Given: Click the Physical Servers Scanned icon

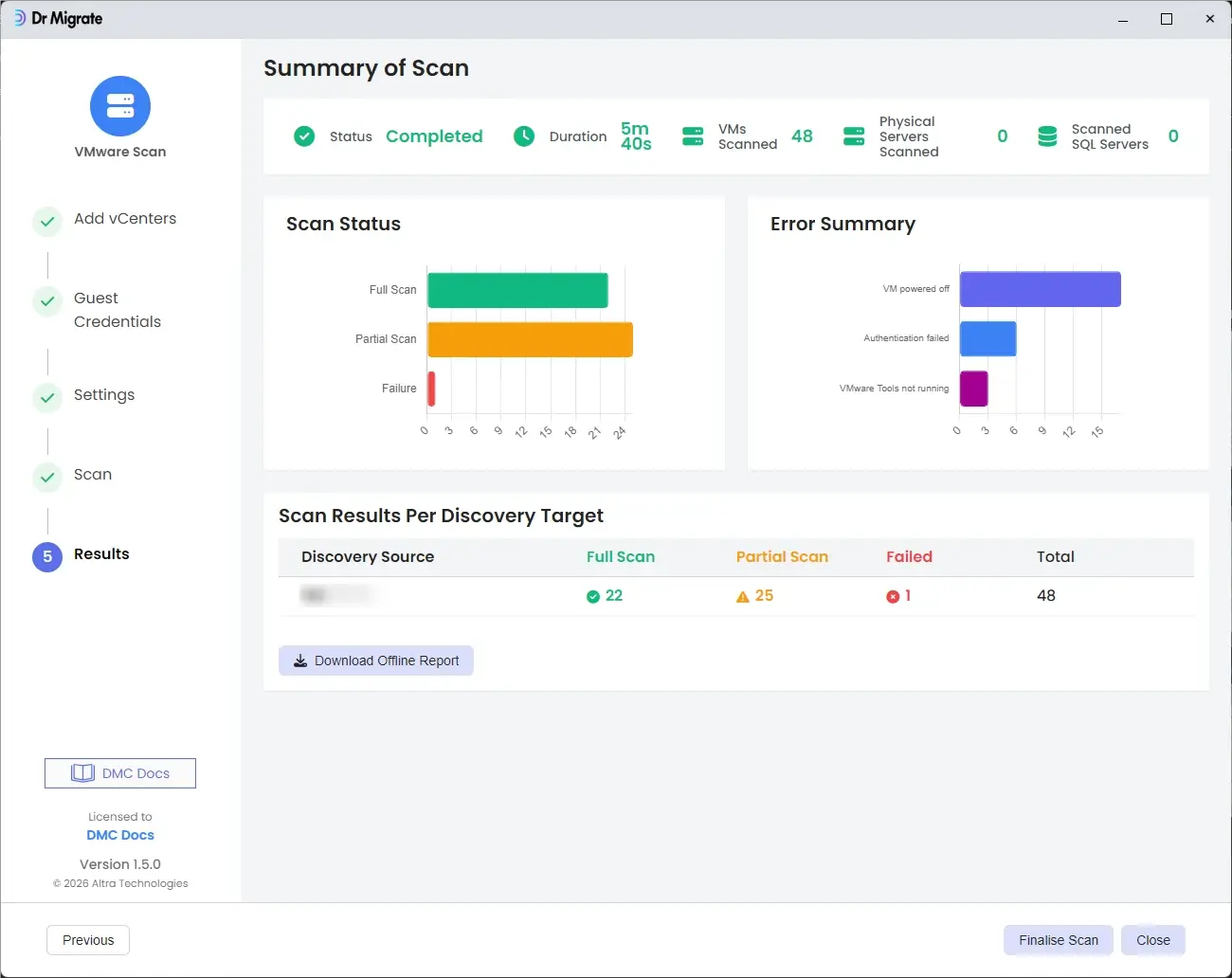Looking at the screenshot, I should [854, 136].
